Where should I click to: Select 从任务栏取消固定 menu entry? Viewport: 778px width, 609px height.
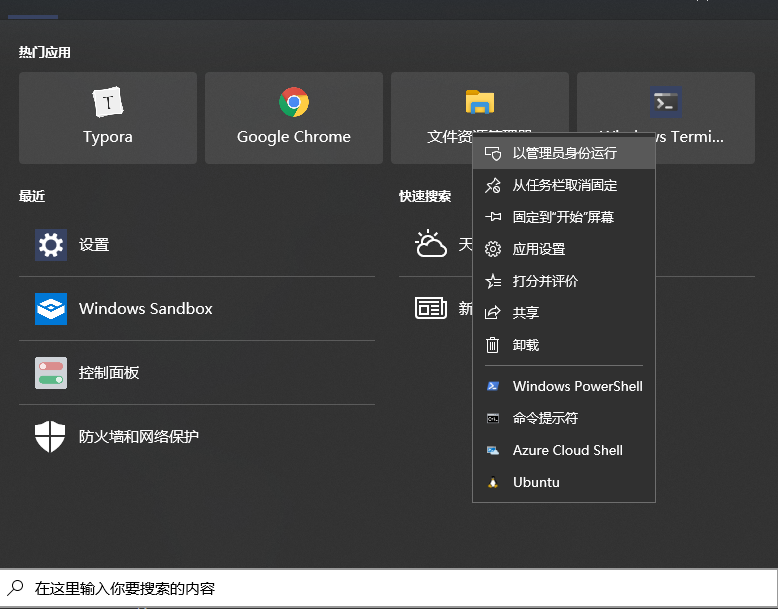(564, 186)
